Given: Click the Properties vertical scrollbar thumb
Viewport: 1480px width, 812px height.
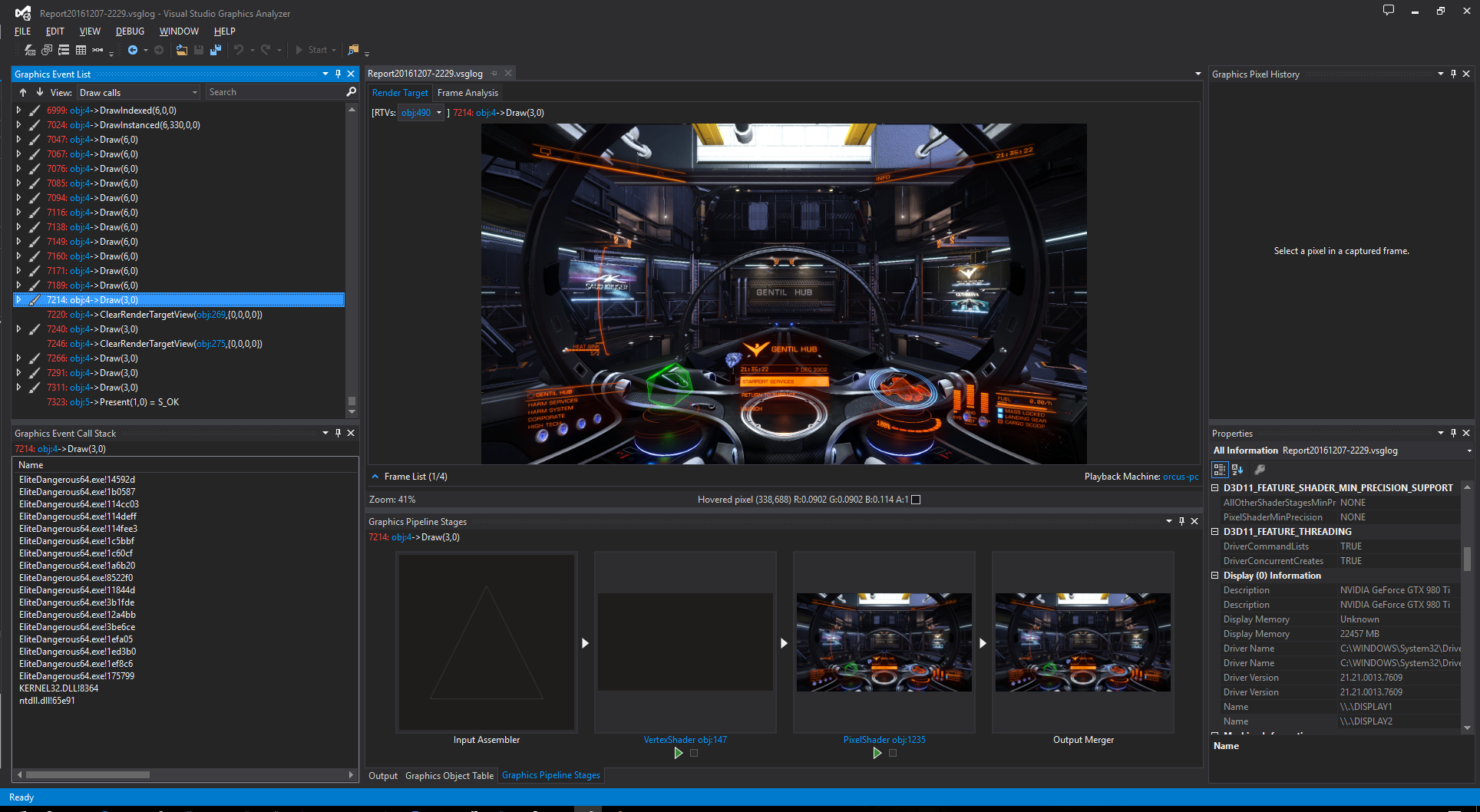Looking at the screenshot, I should tap(1467, 559).
